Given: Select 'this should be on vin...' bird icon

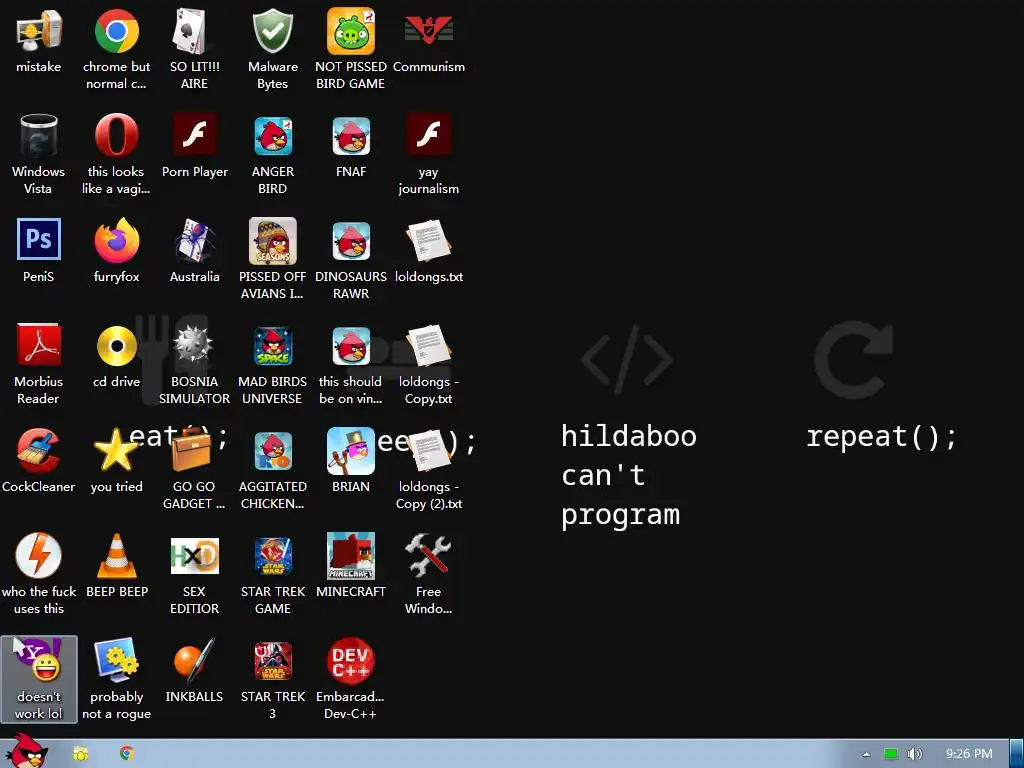Looking at the screenshot, I should coord(351,346).
